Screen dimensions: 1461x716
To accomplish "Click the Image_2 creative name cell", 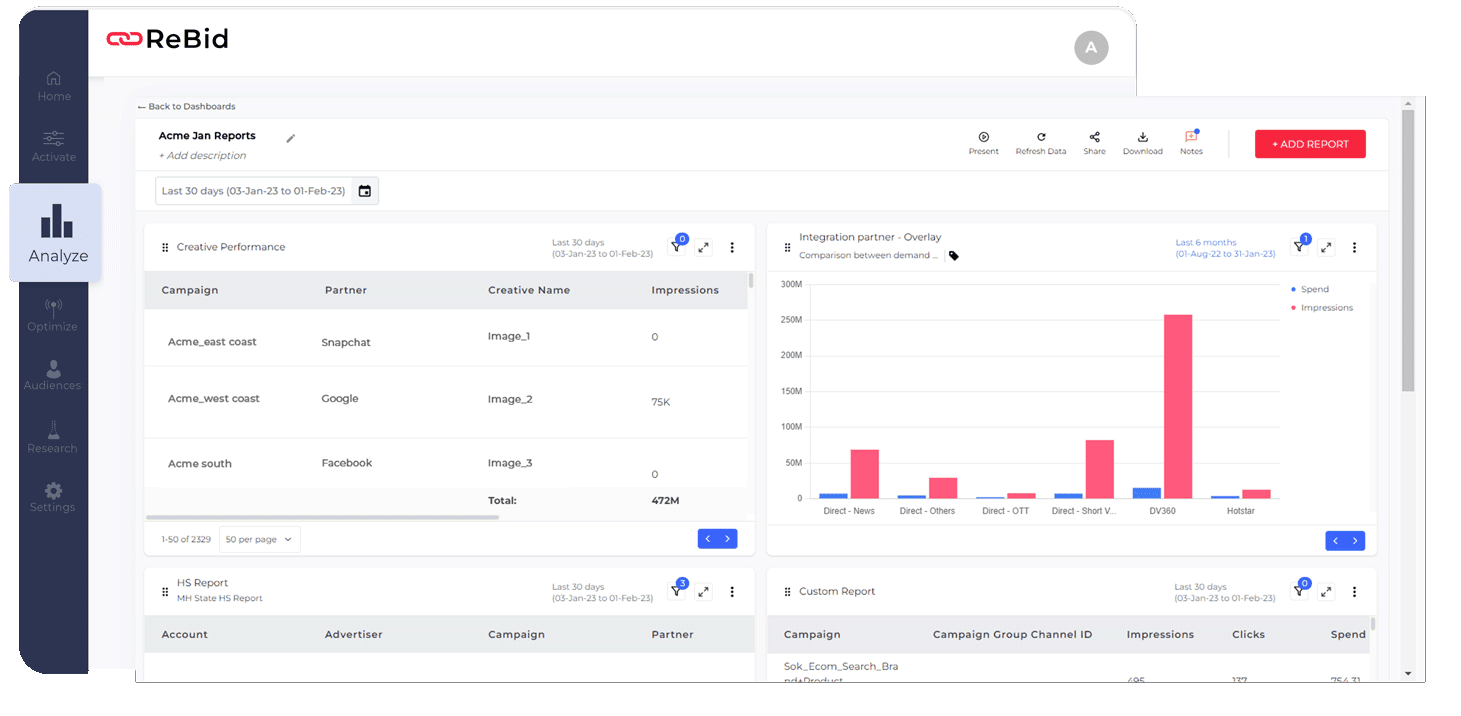I will (510, 399).
